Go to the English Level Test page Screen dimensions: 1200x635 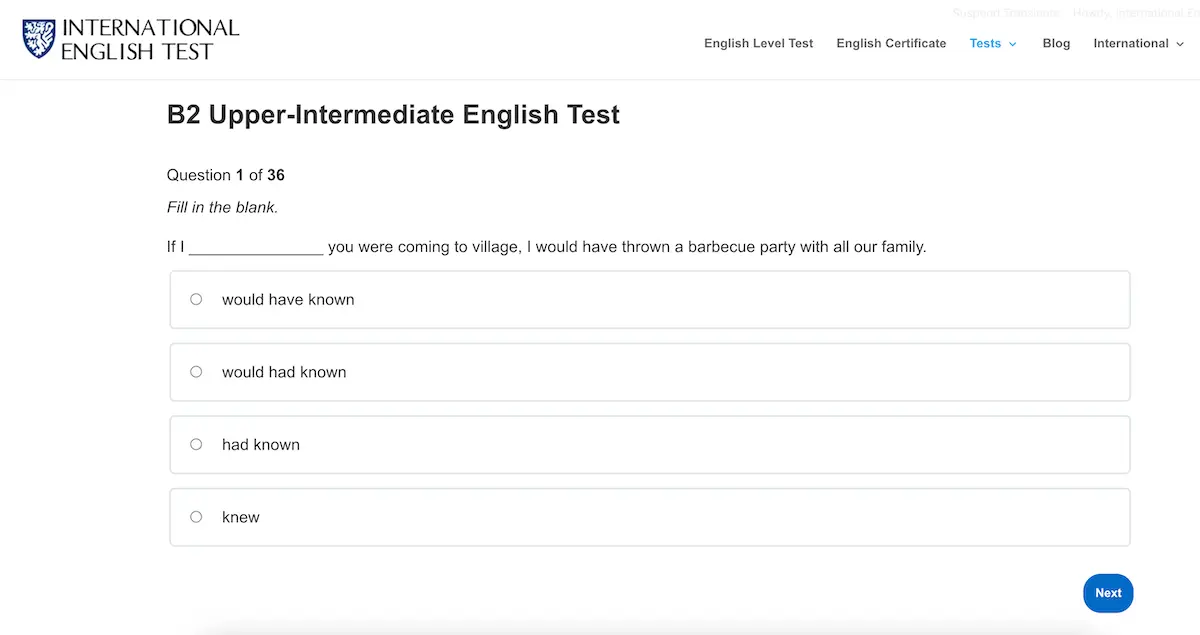tap(758, 43)
